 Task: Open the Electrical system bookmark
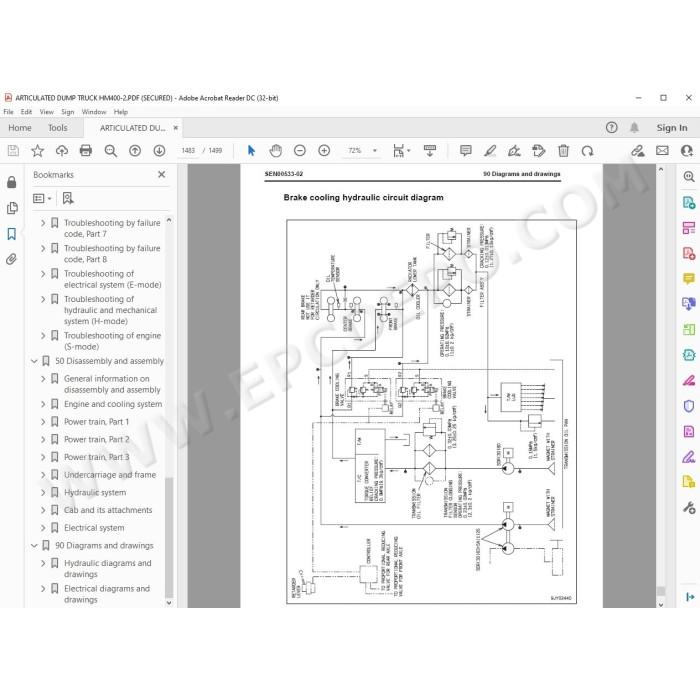tap(94, 528)
